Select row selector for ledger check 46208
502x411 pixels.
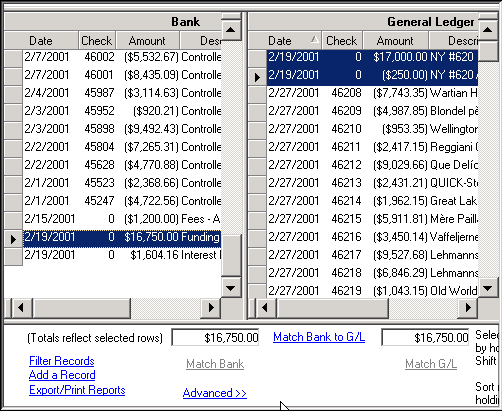pos(257,93)
